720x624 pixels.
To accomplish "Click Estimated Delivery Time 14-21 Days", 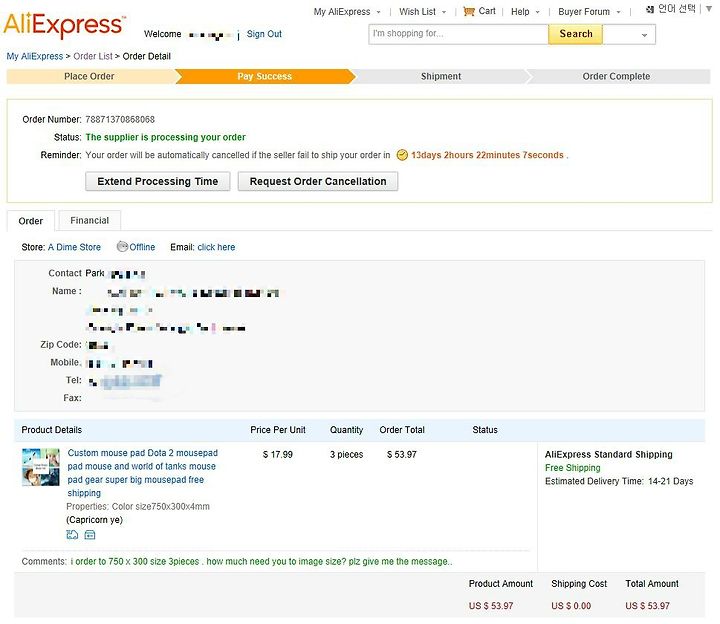I will pyautogui.click(x=619, y=481).
